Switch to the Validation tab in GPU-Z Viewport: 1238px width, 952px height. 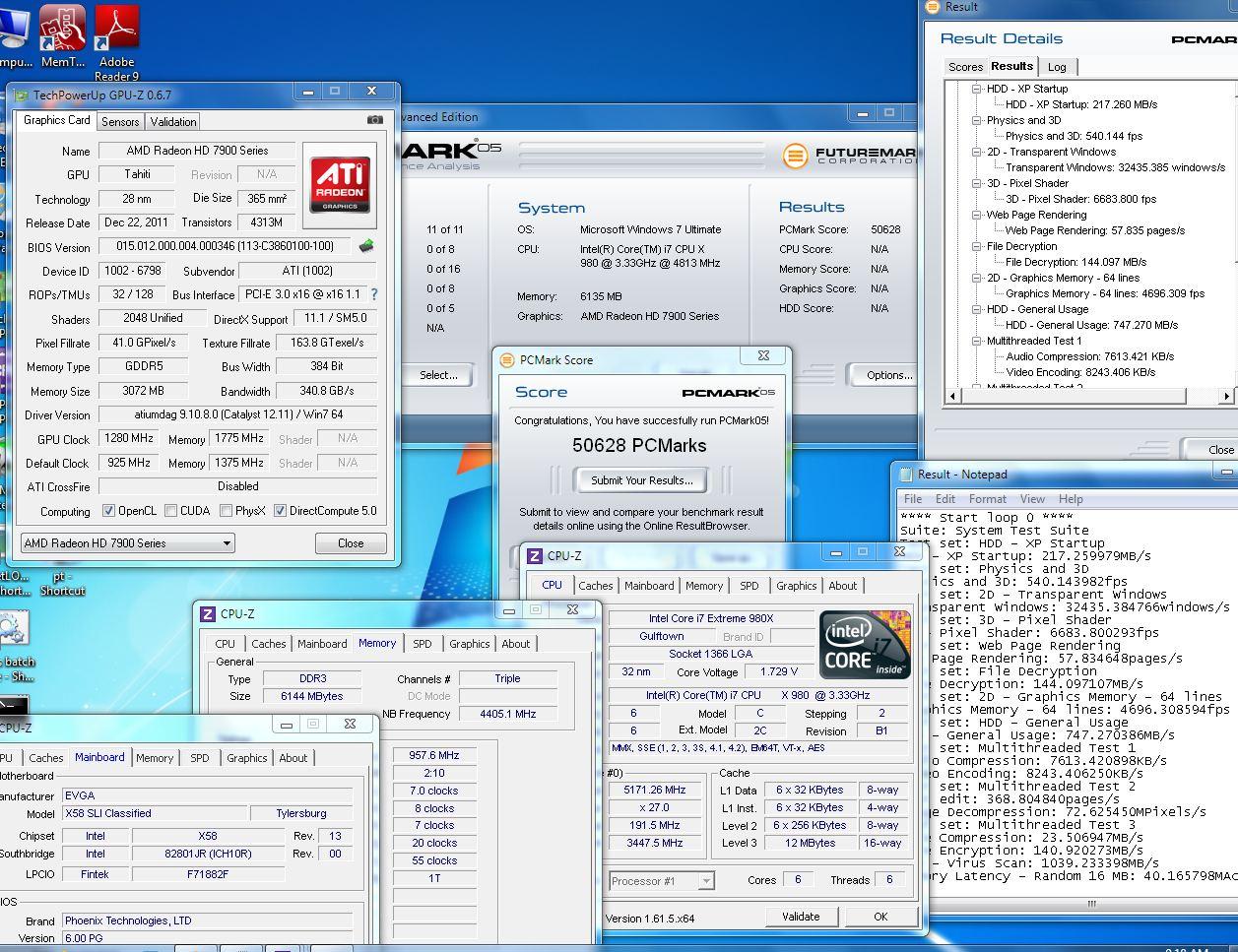pos(173,122)
